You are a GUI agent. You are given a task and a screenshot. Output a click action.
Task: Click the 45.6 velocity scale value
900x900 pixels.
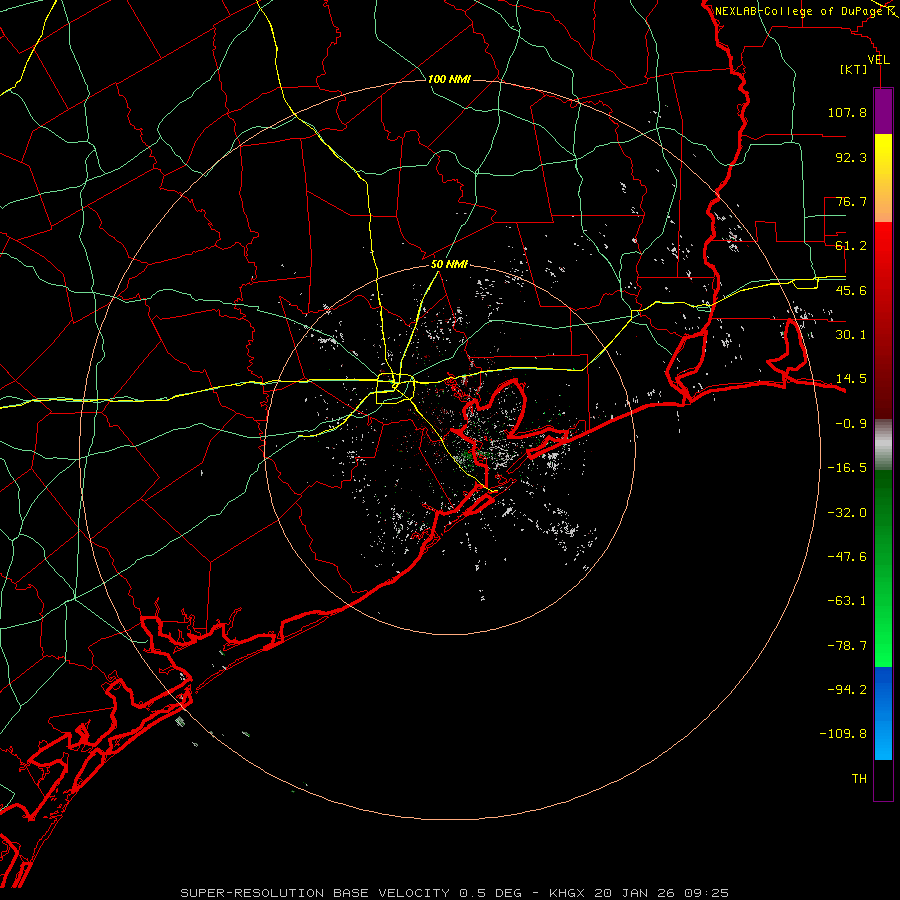tap(851, 290)
